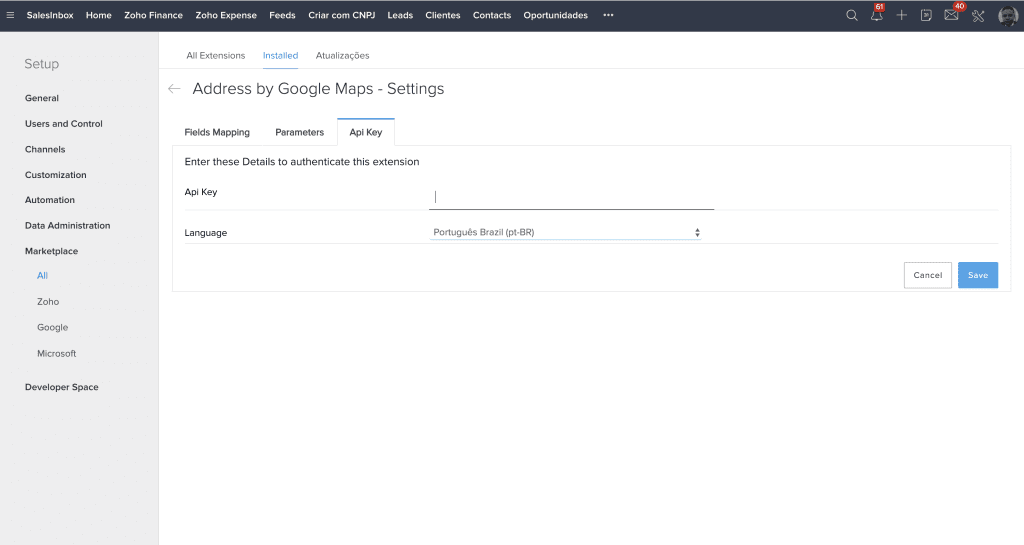Open the Language dropdown
This screenshot has width=1024, height=545.
565,233
